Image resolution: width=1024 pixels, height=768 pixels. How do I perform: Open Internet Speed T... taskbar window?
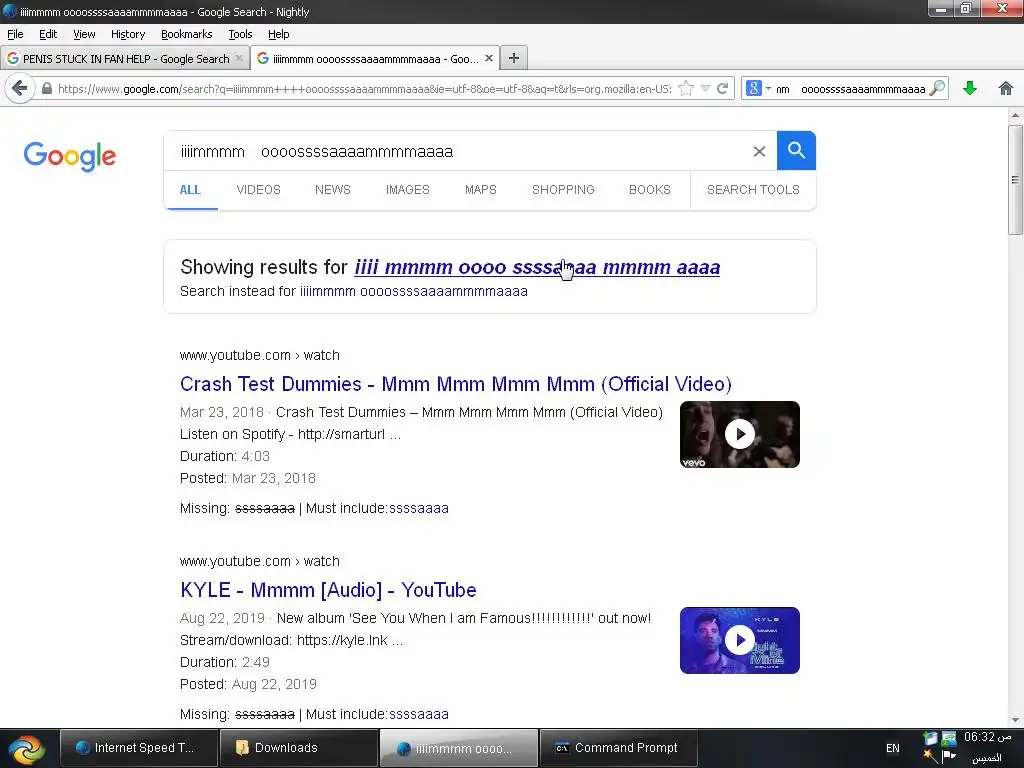pyautogui.click(x=138, y=748)
